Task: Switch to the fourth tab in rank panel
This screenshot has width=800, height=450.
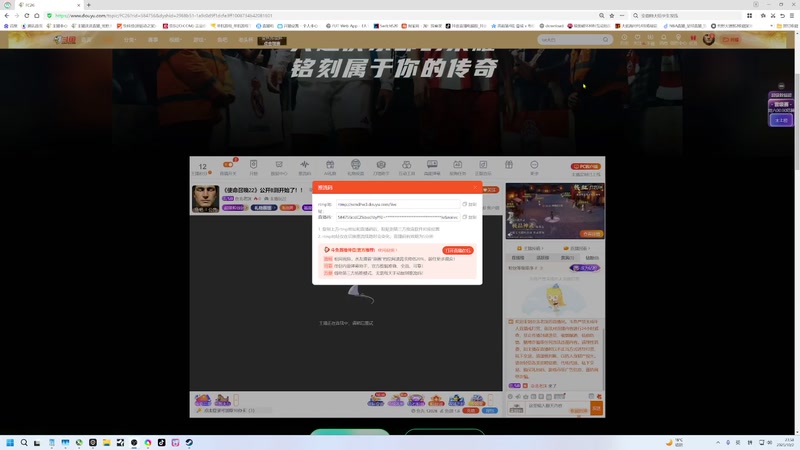Action: click(x=592, y=258)
